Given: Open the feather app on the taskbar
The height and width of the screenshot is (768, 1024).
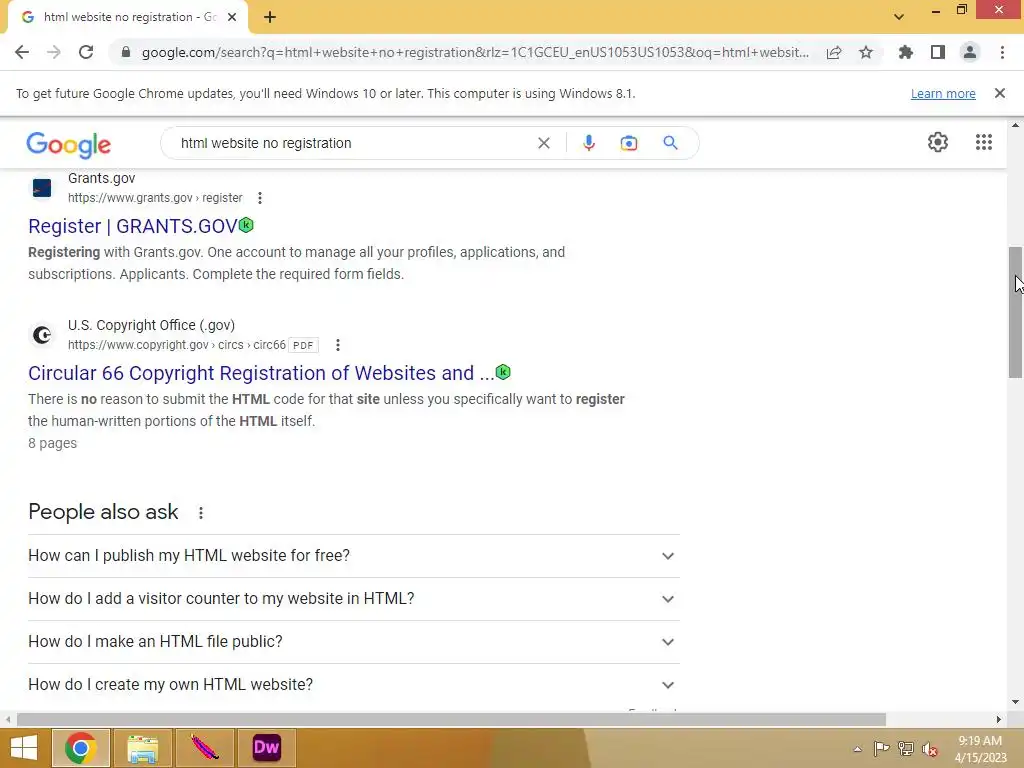Looking at the screenshot, I should point(205,748).
